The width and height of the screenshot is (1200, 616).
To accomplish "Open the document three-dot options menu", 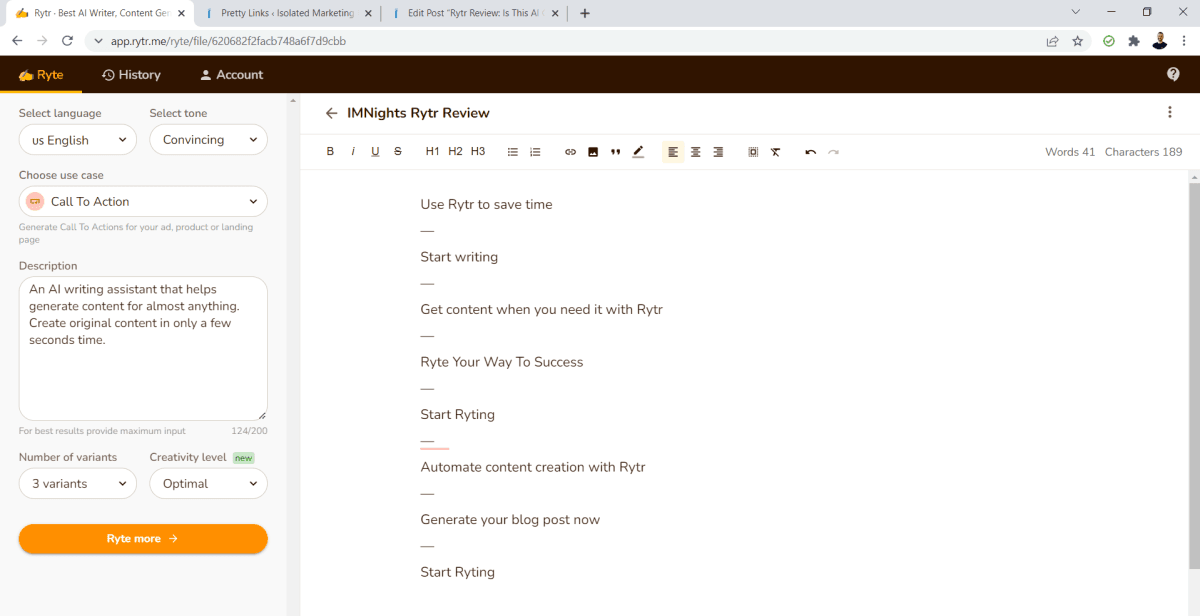I will (x=1170, y=113).
